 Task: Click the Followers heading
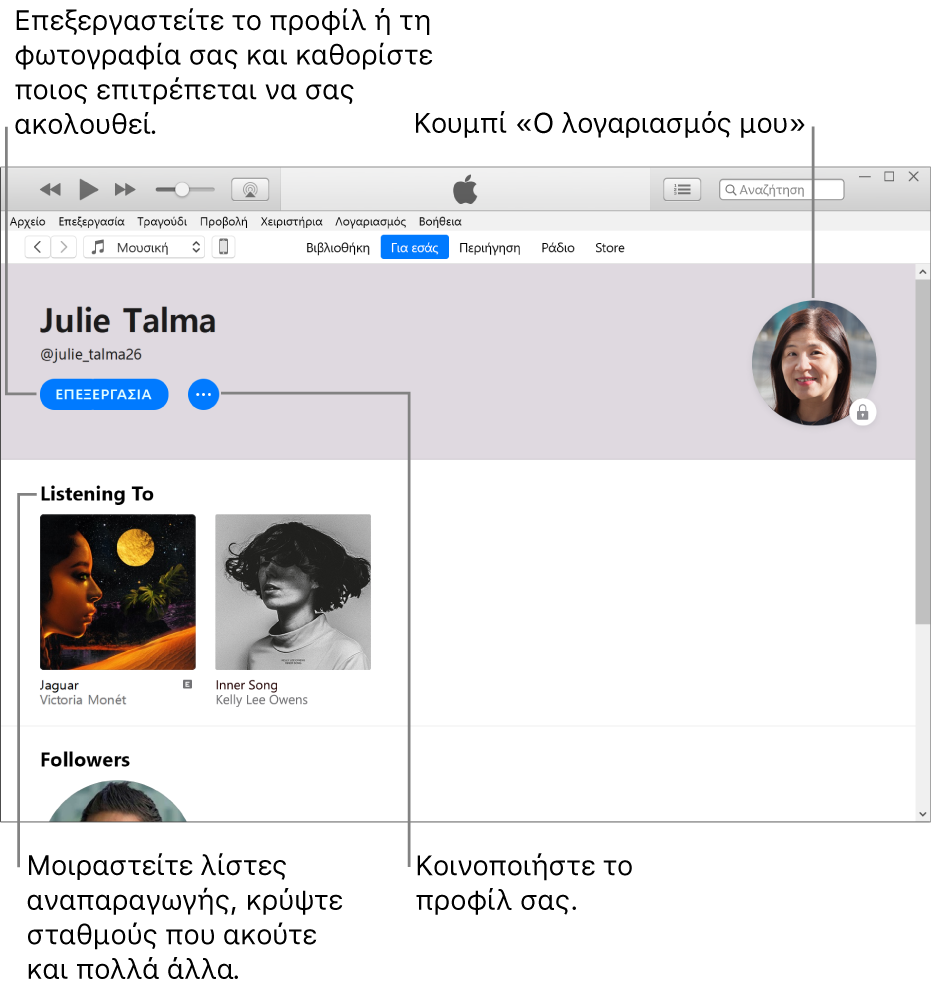pos(85,760)
